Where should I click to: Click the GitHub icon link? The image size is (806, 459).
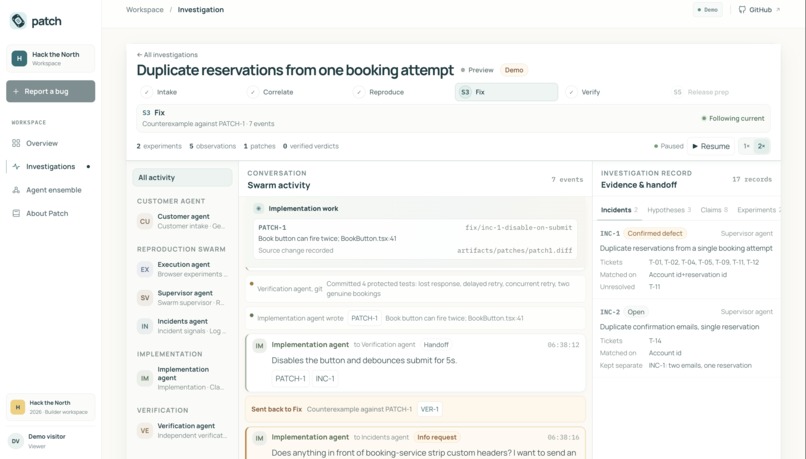pos(742,10)
